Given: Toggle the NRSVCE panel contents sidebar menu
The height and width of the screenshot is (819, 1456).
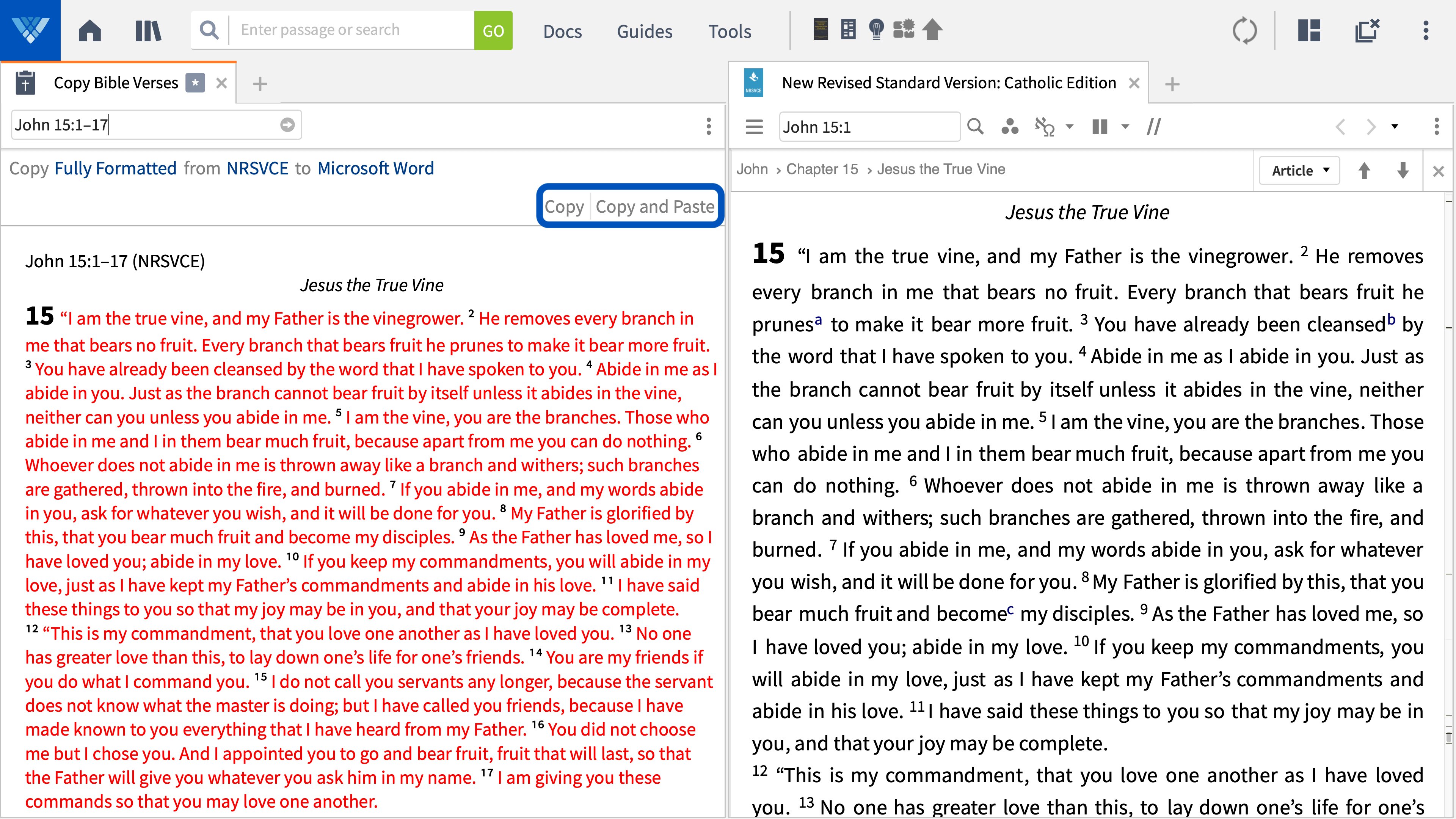Looking at the screenshot, I should tap(754, 127).
